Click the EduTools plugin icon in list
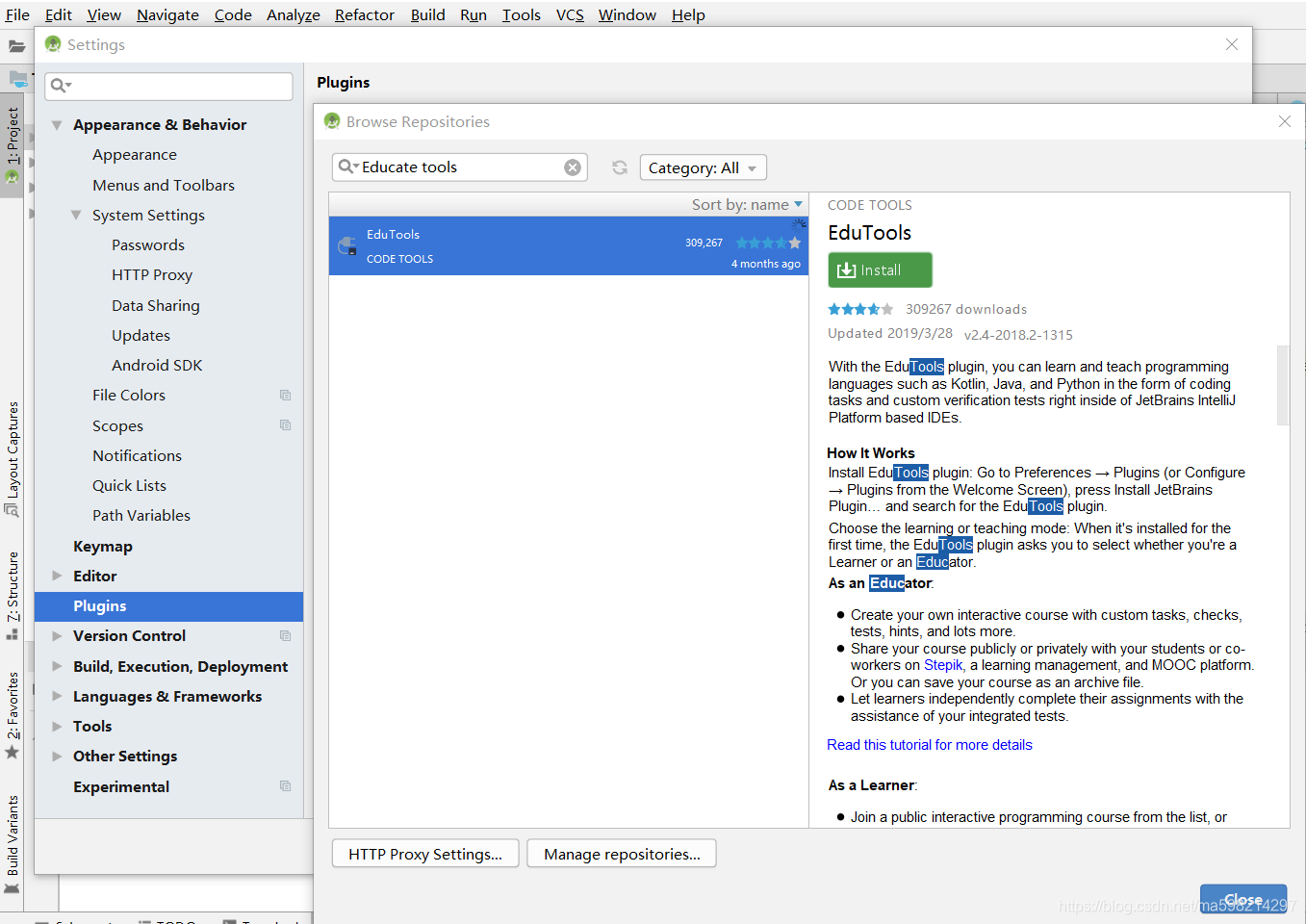Screen dimensions: 1306x924 (347, 246)
